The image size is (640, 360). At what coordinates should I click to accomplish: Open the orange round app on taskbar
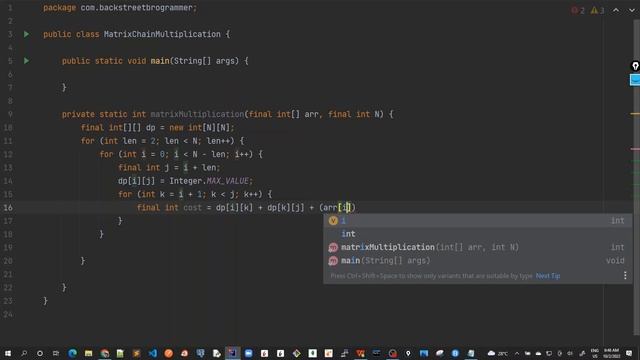click(169, 353)
